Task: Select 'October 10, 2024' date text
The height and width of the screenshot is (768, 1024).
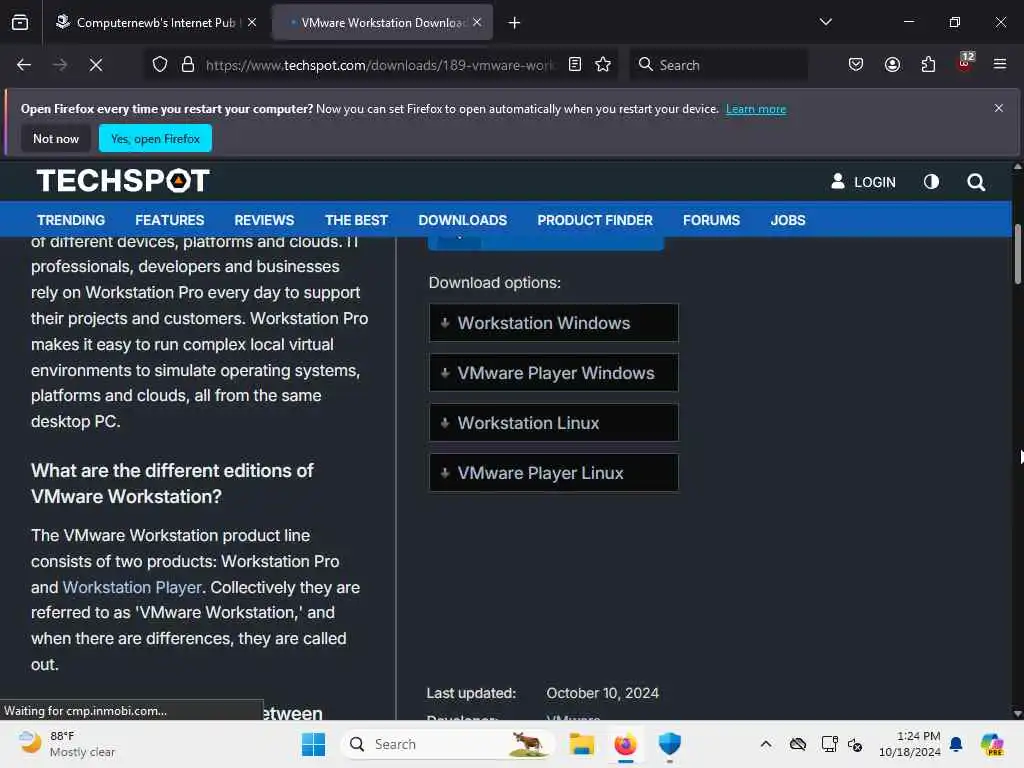Action: coord(602,693)
